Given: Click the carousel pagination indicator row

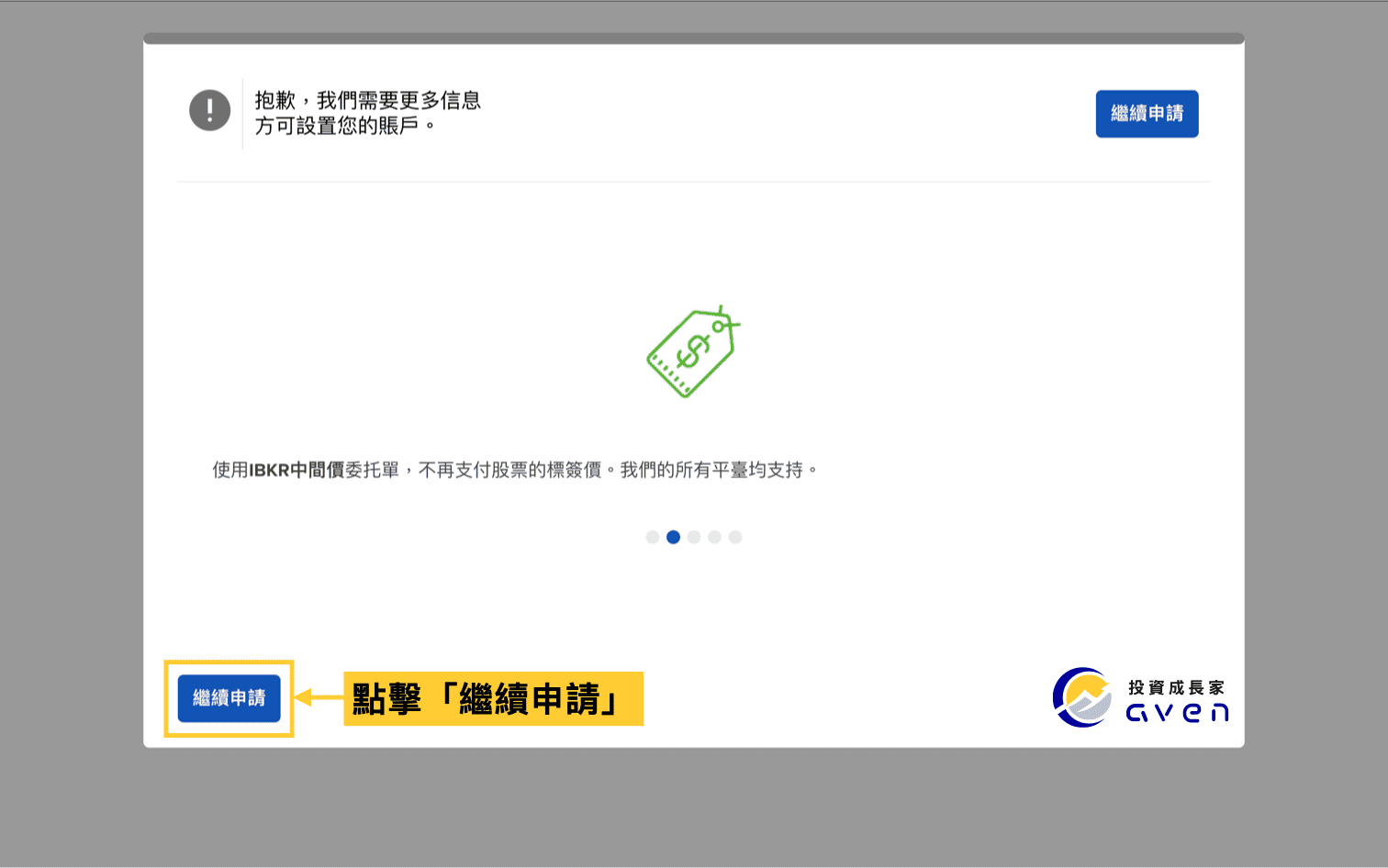Looking at the screenshot, I should click(x=694, y=537).
